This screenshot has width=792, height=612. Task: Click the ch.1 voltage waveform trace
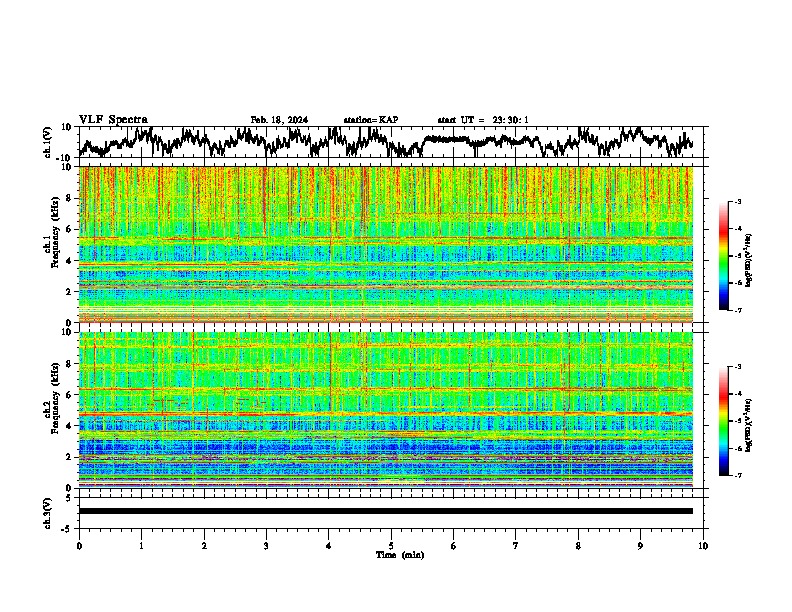point(385,142)
